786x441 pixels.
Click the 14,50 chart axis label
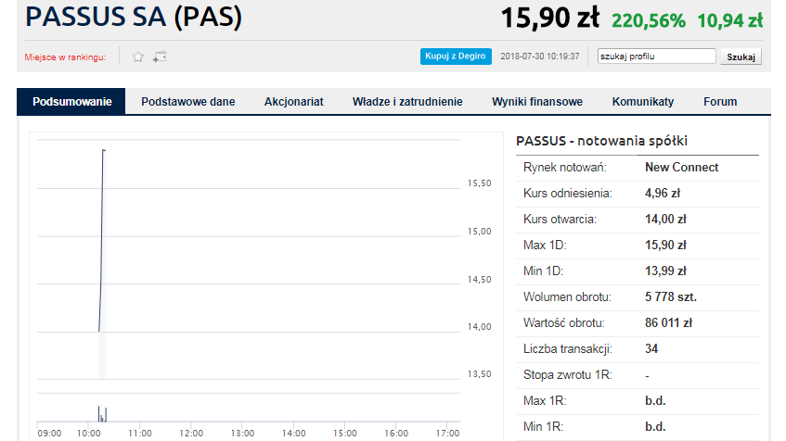(479, 280)
